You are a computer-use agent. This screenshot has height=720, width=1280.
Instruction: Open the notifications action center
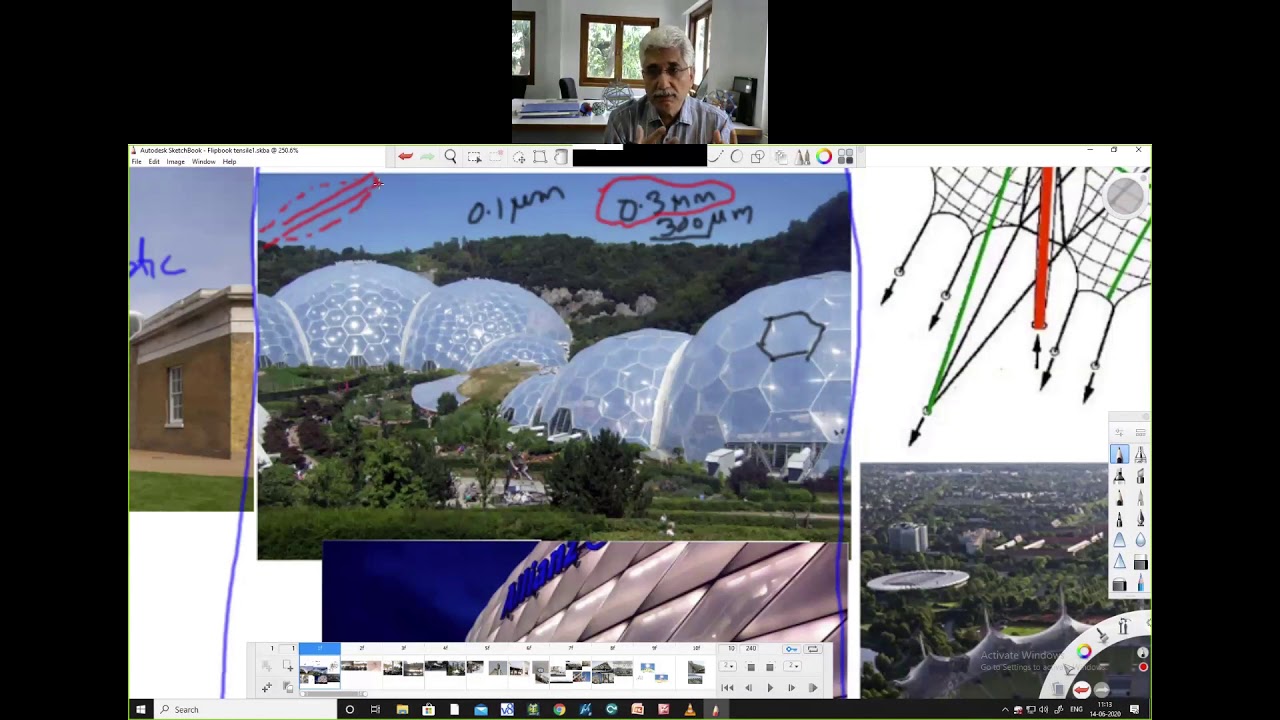click(x=1134, y=710)
